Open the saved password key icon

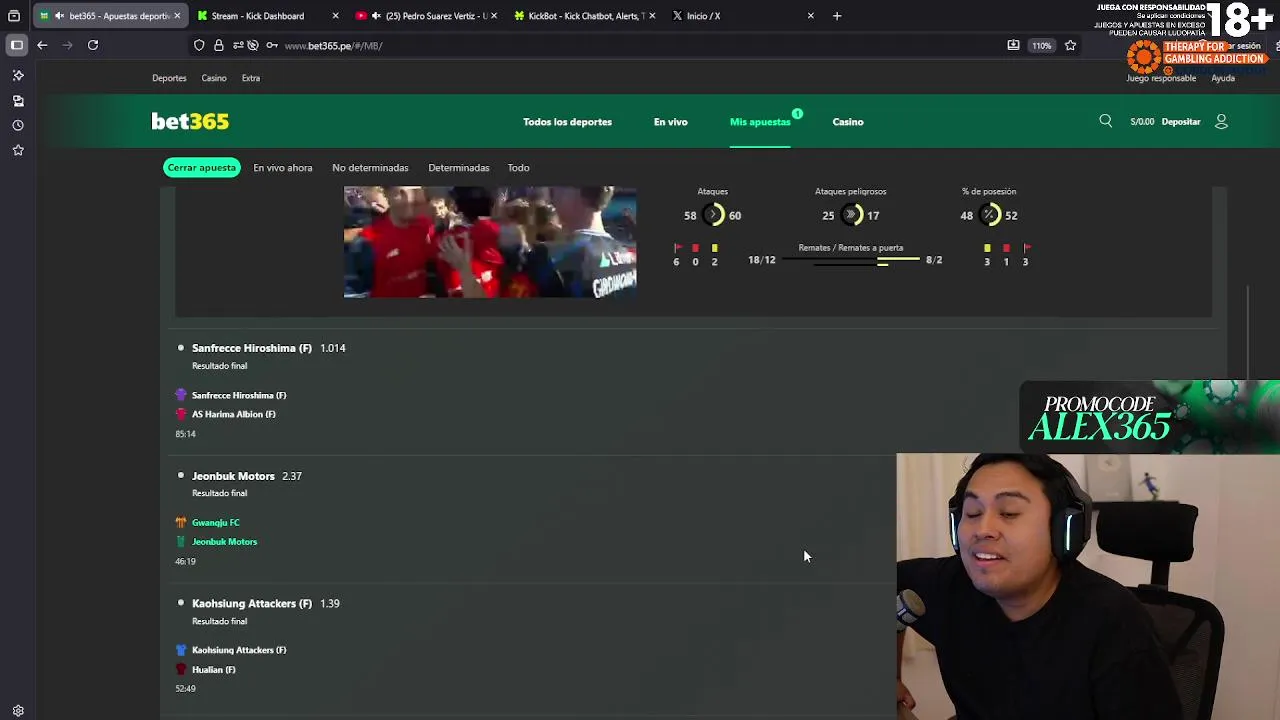(x=271, y=45)
